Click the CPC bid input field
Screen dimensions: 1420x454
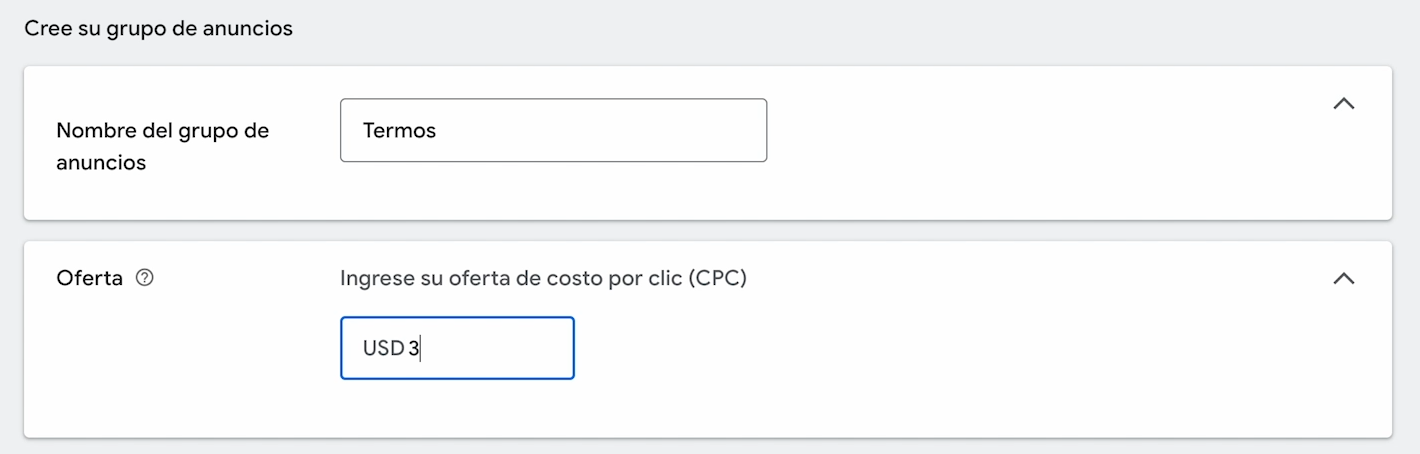457,348
